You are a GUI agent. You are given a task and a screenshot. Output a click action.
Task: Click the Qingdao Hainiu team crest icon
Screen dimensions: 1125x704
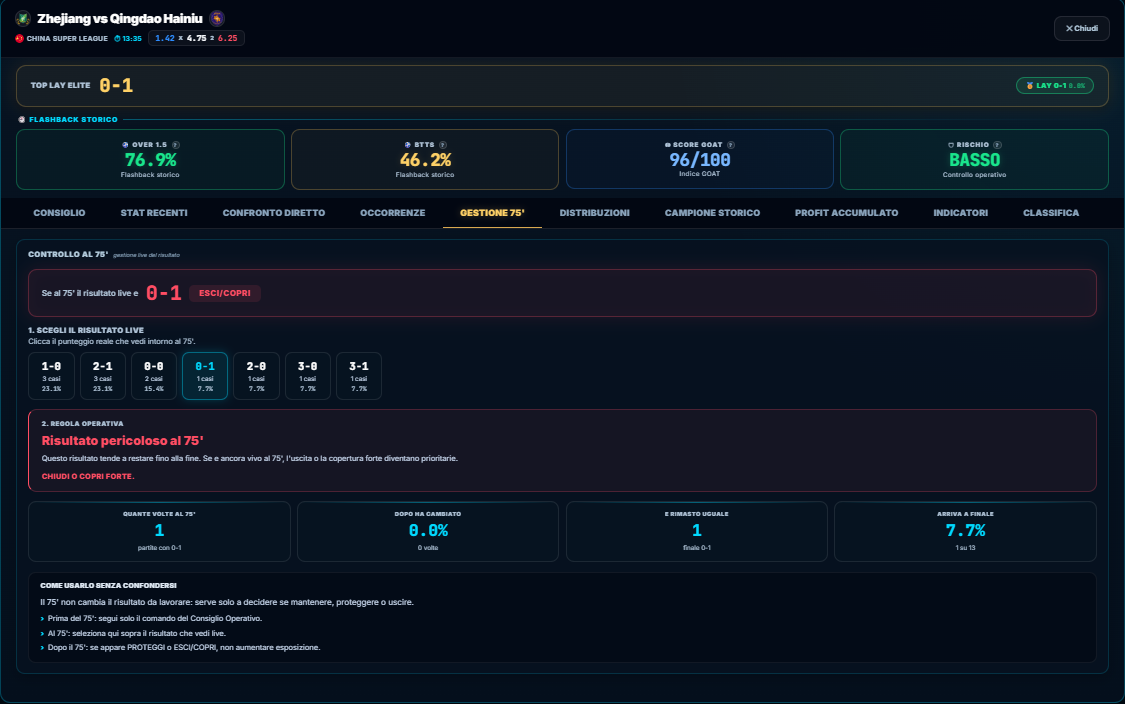click(x=217, y=19)
